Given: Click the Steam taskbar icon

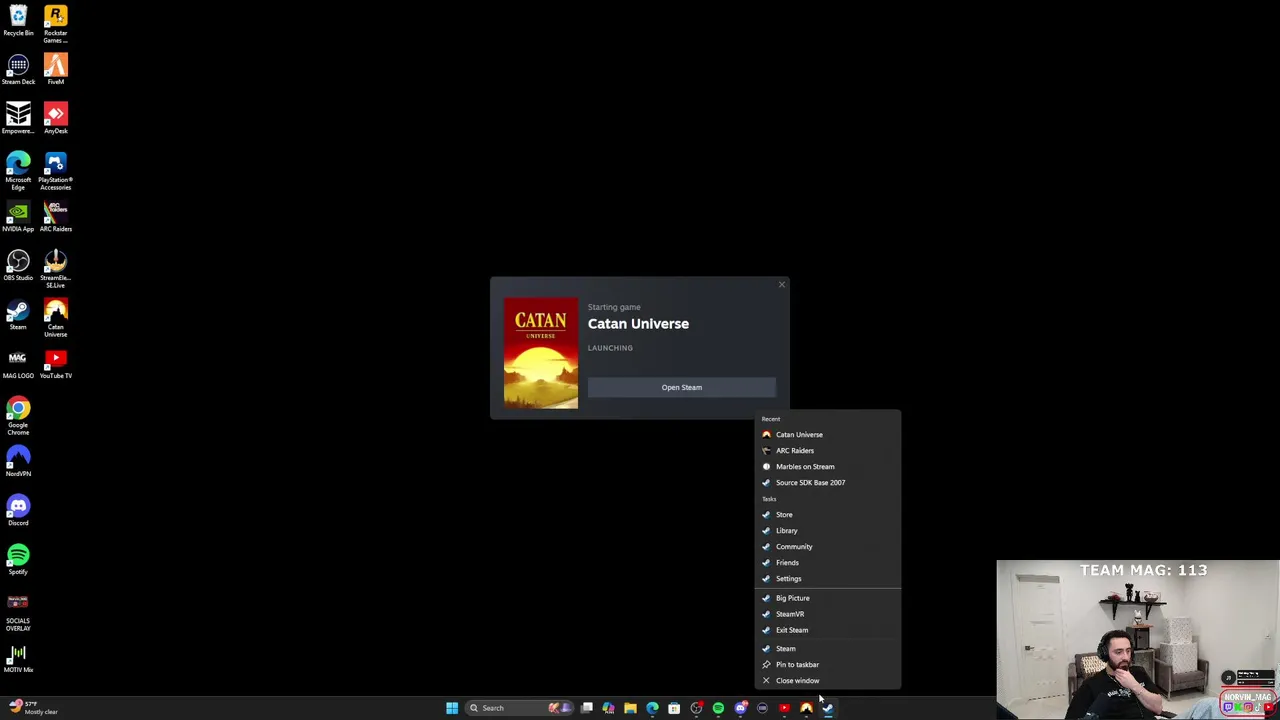Looking at the screenshot, I should click(828, 708).
